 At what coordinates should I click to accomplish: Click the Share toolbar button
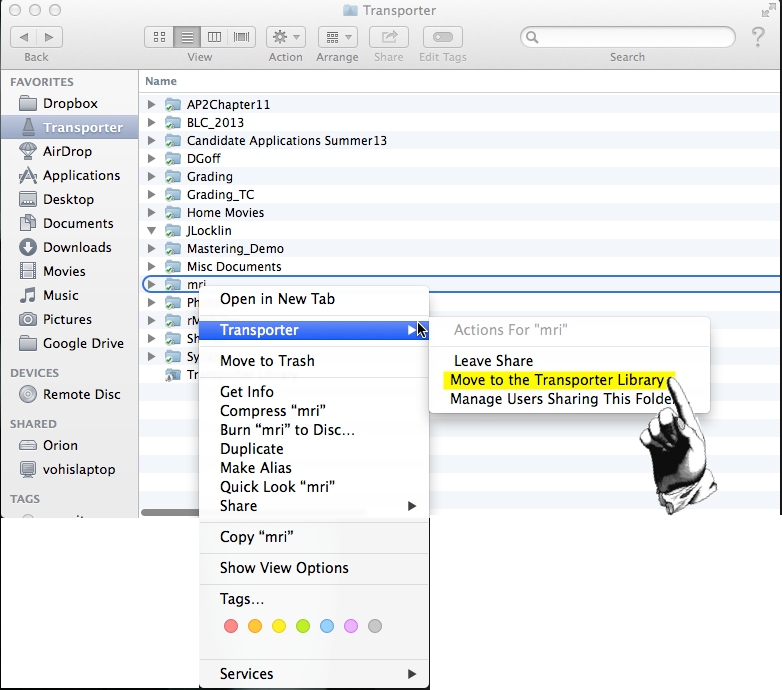(389, 37)
